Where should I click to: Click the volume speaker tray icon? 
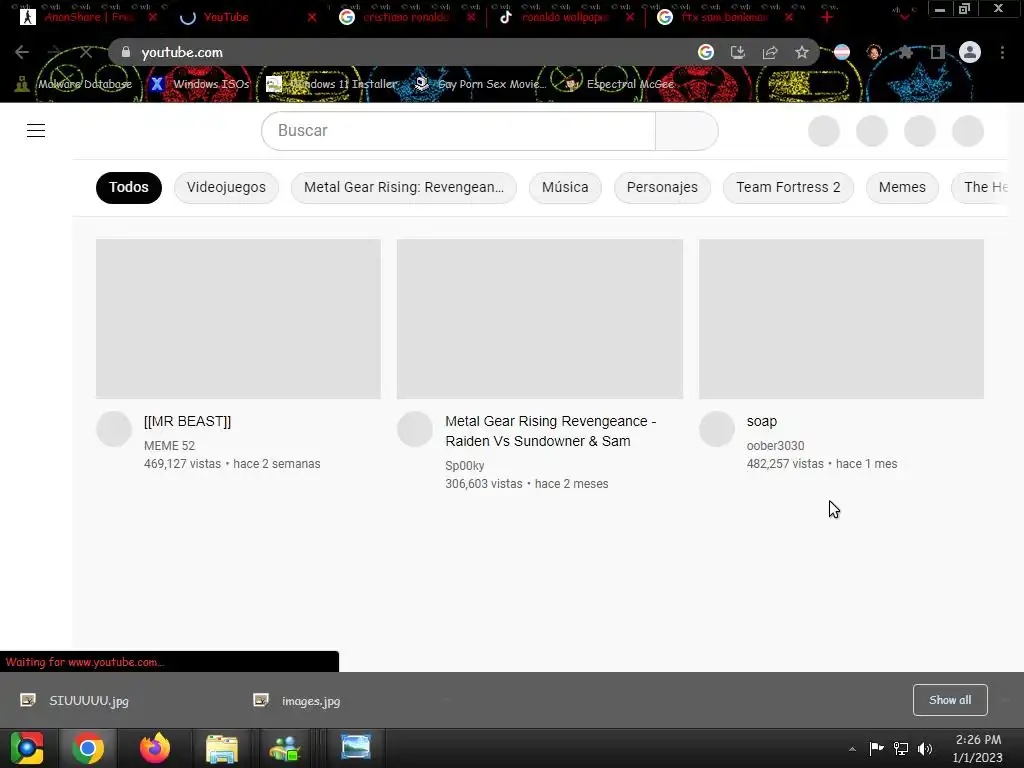coord(925,748)
